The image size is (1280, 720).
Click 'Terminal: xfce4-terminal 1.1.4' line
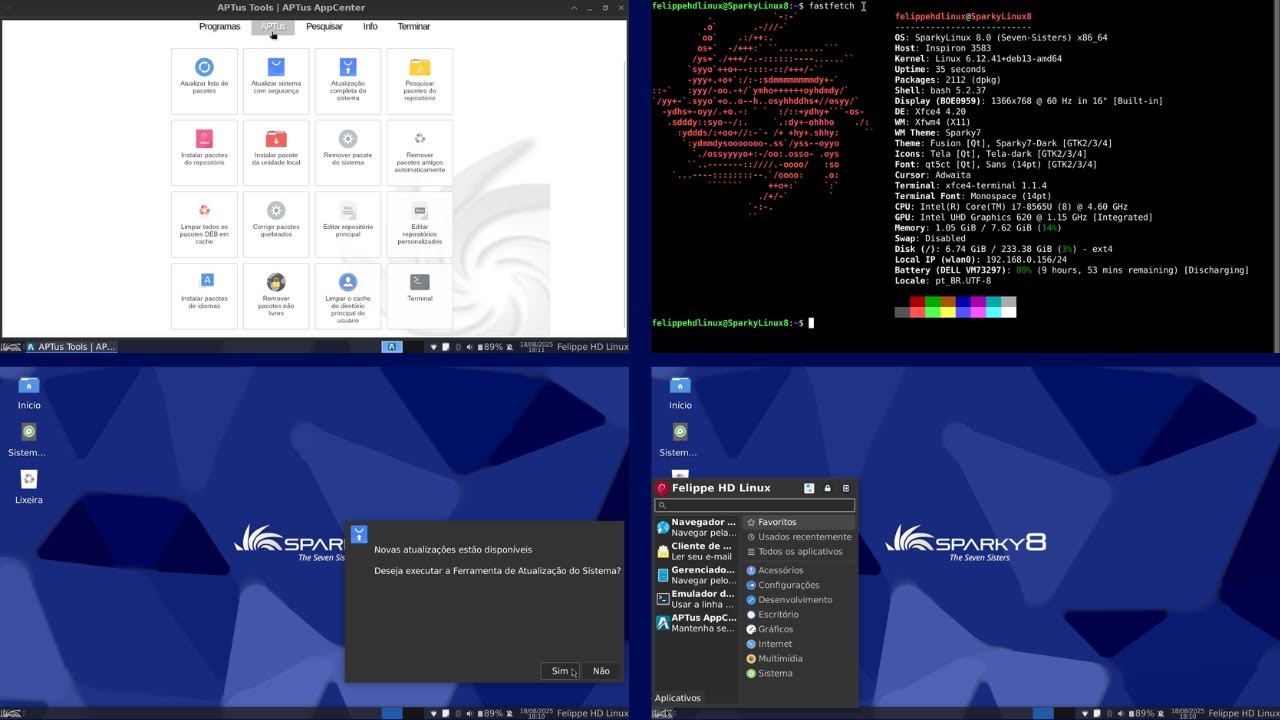971,186
